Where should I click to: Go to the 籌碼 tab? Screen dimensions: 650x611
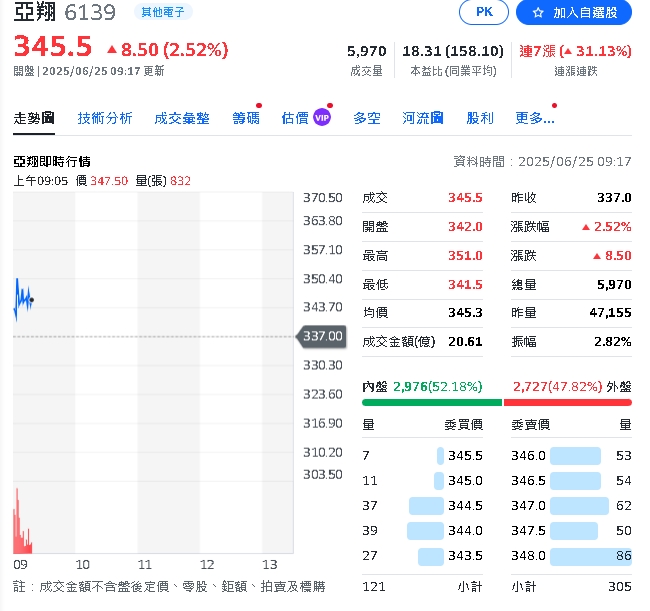(x=246, y=118)
